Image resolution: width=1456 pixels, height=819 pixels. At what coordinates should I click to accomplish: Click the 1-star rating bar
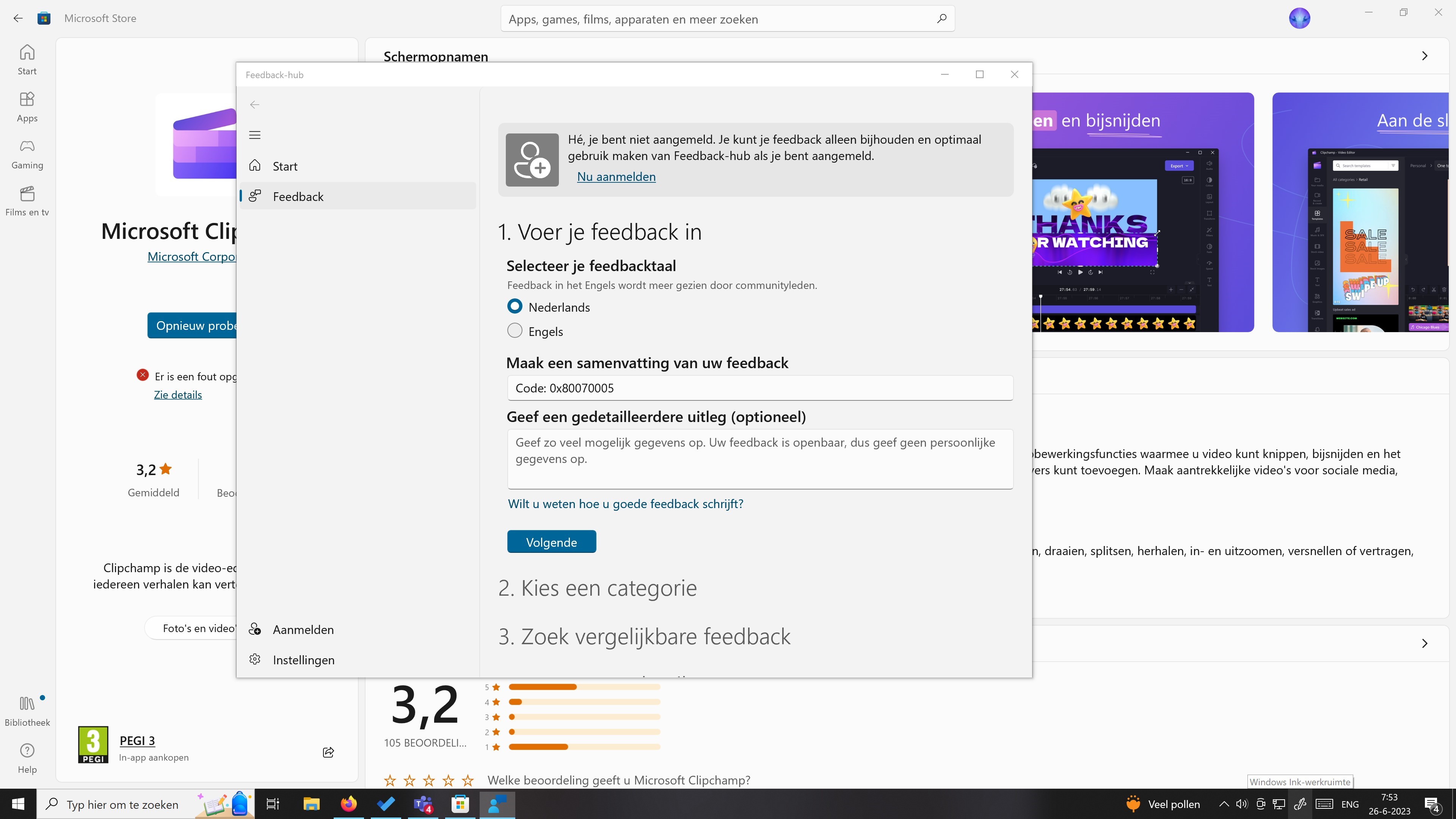pos(584,747)
